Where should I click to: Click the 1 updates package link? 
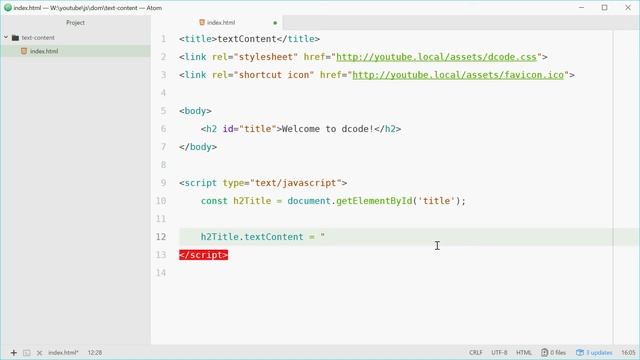pyautogui.click(x=594, y=353)
